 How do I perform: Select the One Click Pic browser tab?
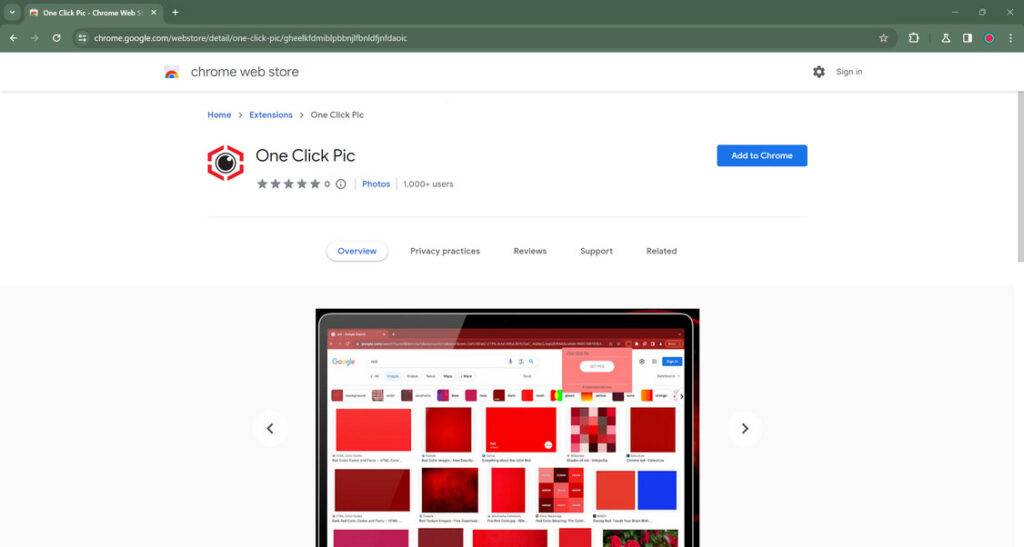[93, 12]
